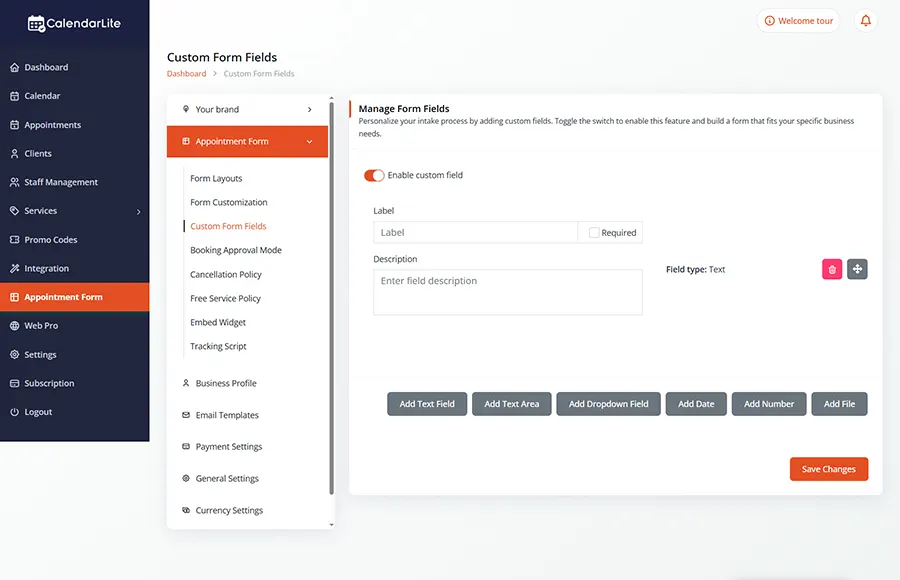Click the Services tag icon

click(14, 211)
